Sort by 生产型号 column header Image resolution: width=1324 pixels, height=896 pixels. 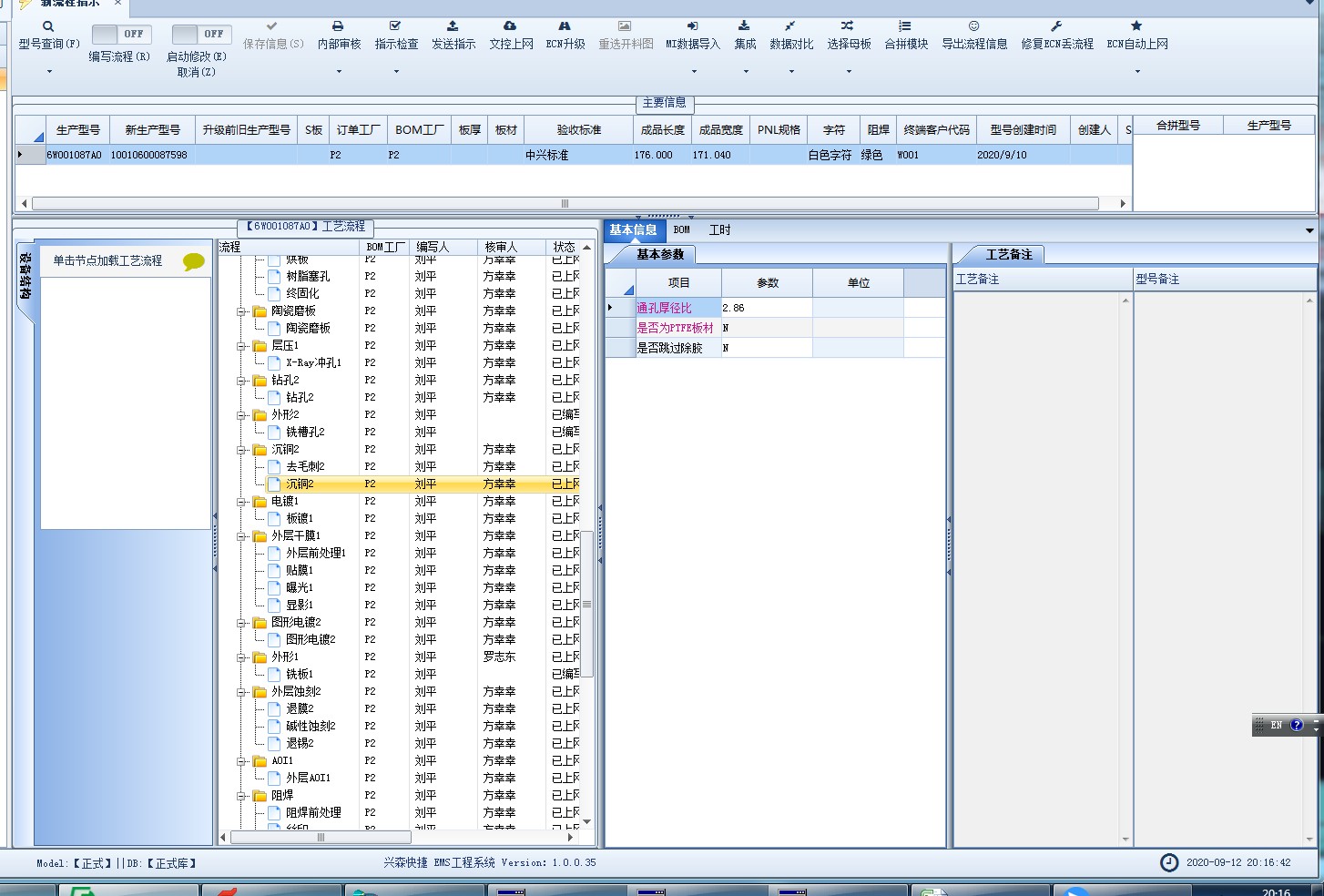point(77,130)
